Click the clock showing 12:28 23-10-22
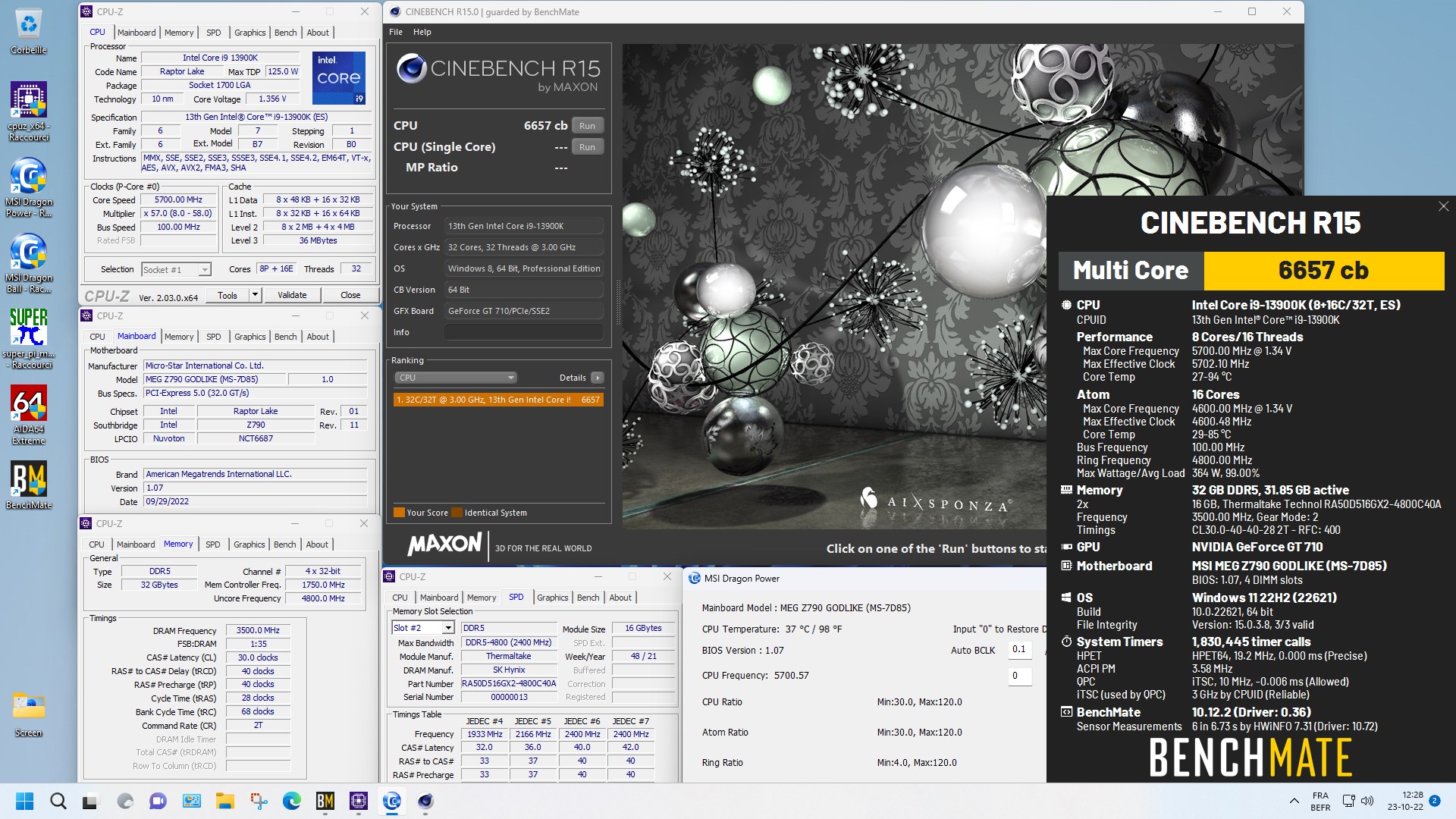Screen dimensions: 1456x819 (1405, 801)
